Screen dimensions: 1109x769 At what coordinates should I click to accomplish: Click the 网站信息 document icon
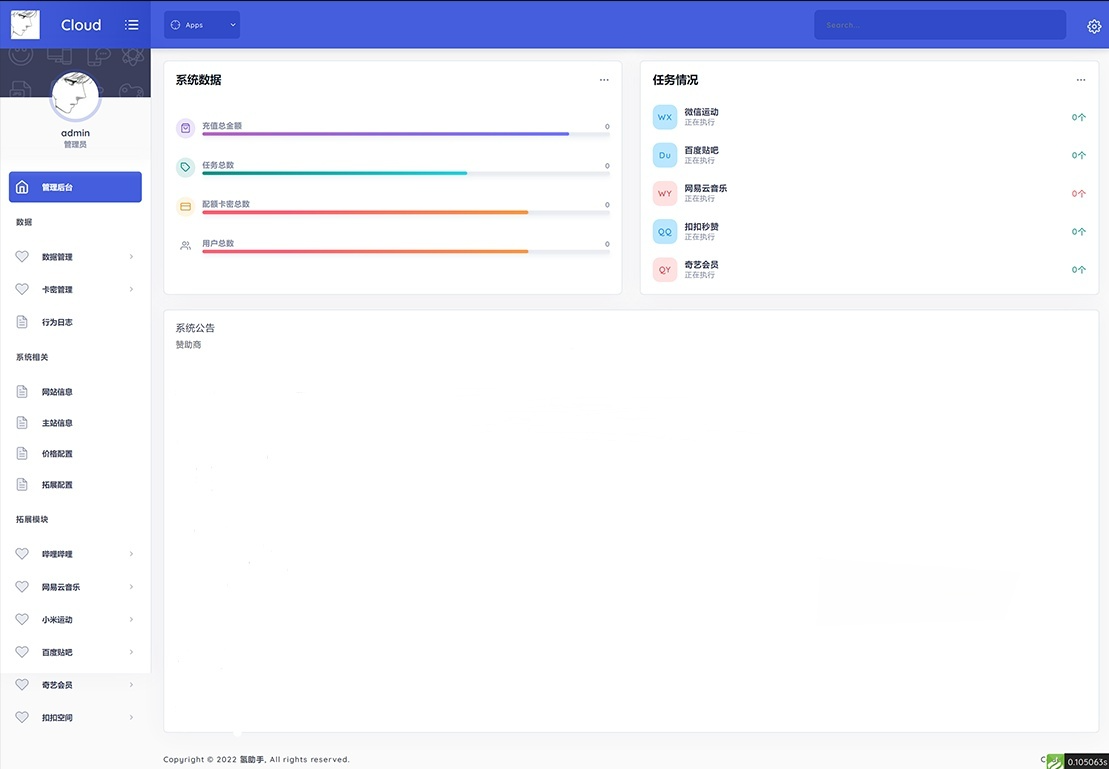coord(22,392)
